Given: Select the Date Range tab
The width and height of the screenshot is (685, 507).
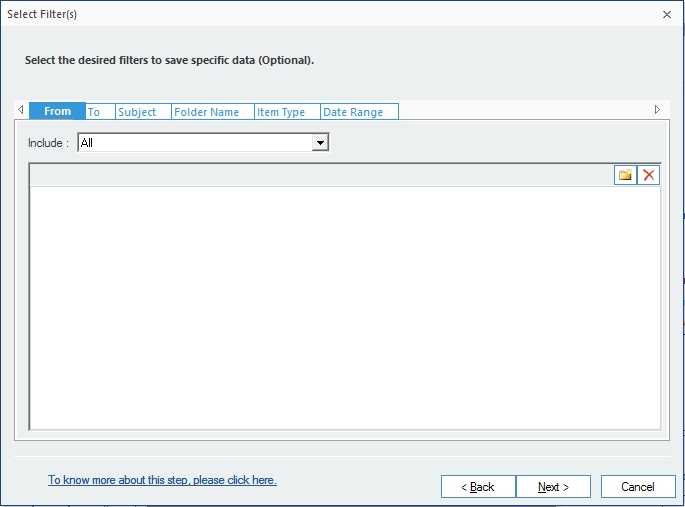Looking at the screenshot, I should [360, 112].
